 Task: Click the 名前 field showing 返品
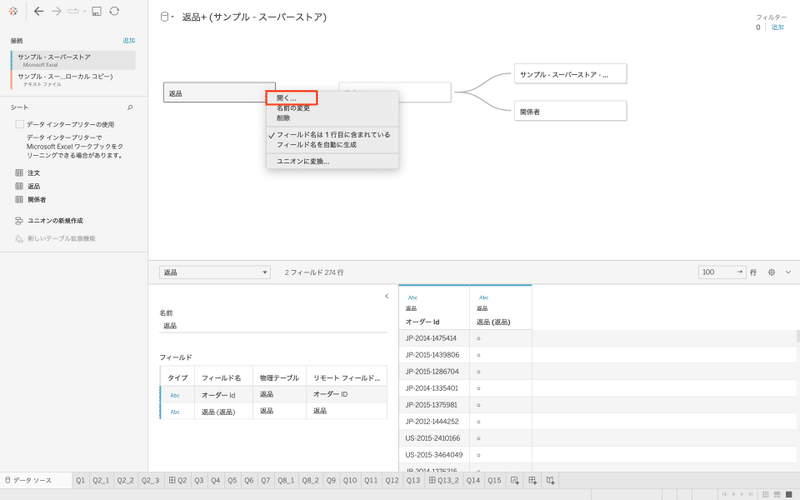(273, 326)
